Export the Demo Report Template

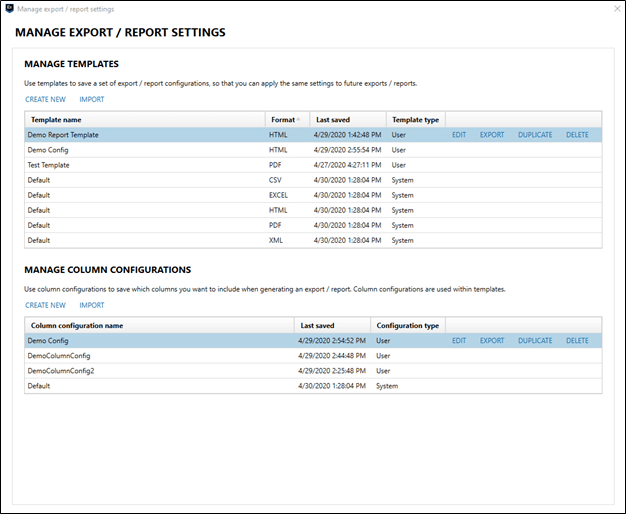(492, 135)
